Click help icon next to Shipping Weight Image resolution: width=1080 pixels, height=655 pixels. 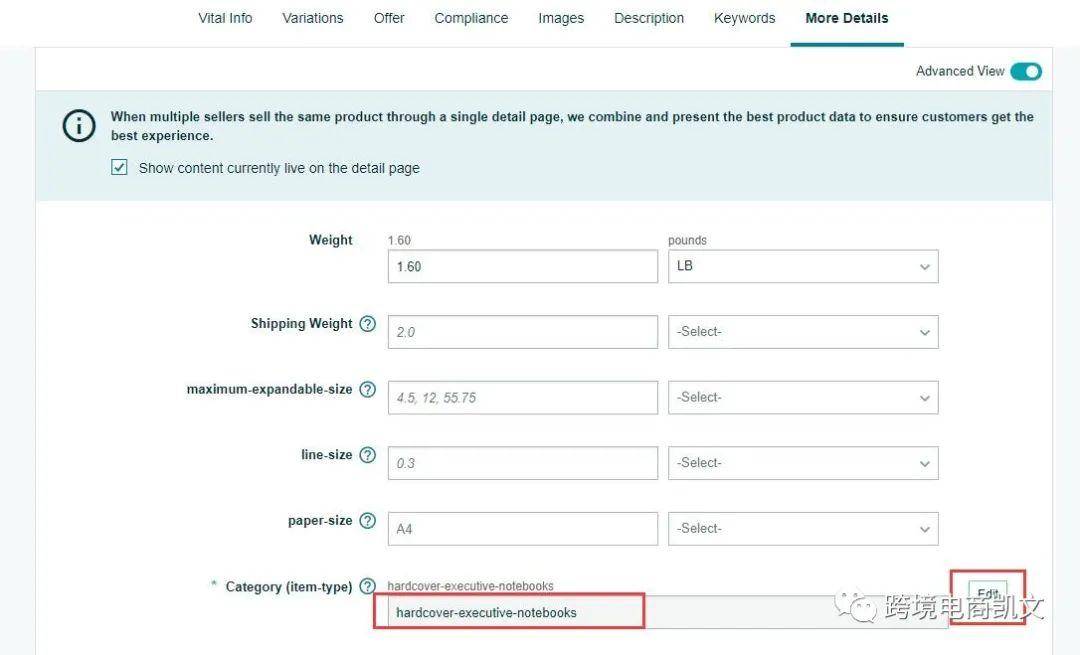[368, 324]
